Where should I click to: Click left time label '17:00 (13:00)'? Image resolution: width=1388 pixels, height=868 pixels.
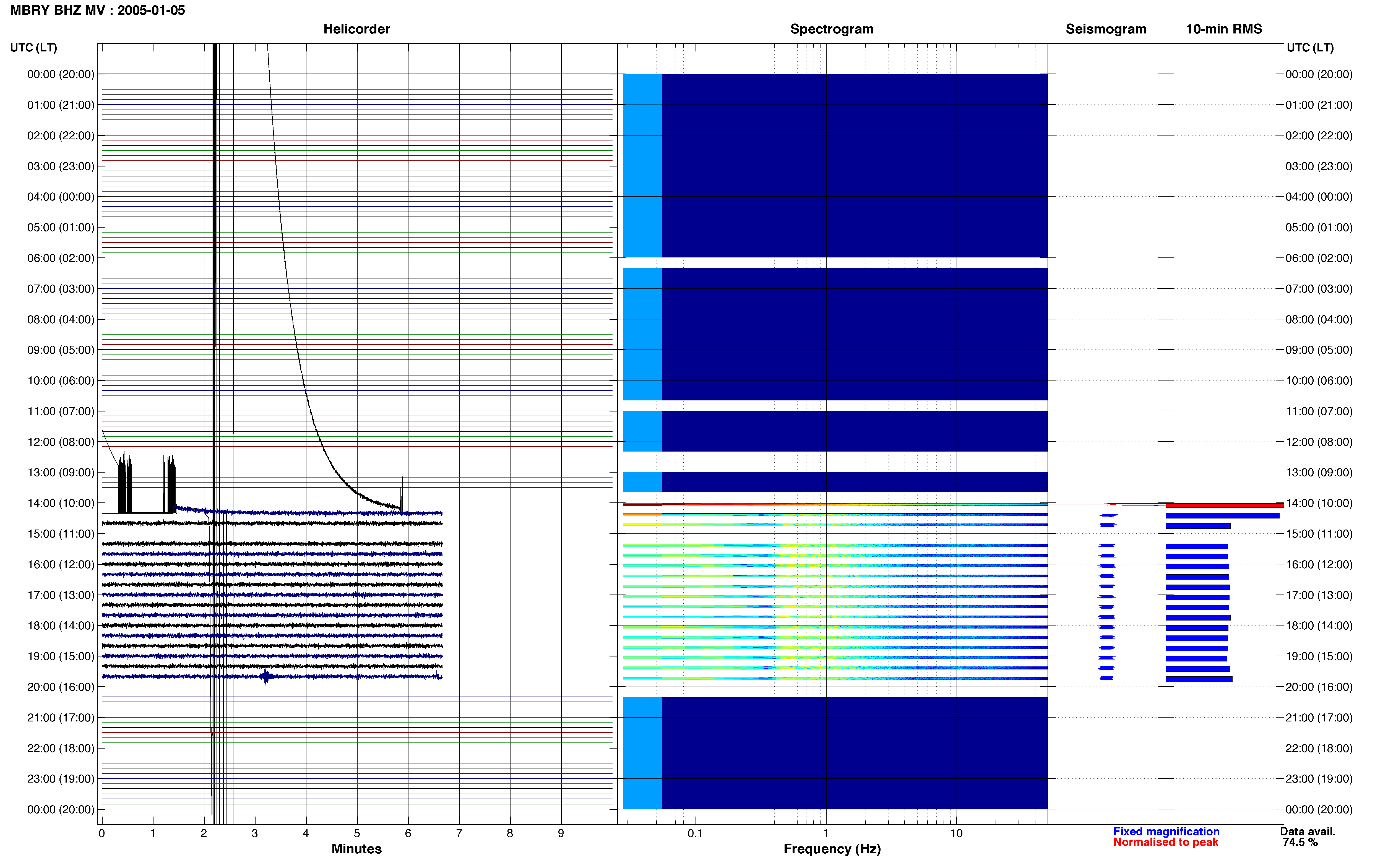pos(61,595)
